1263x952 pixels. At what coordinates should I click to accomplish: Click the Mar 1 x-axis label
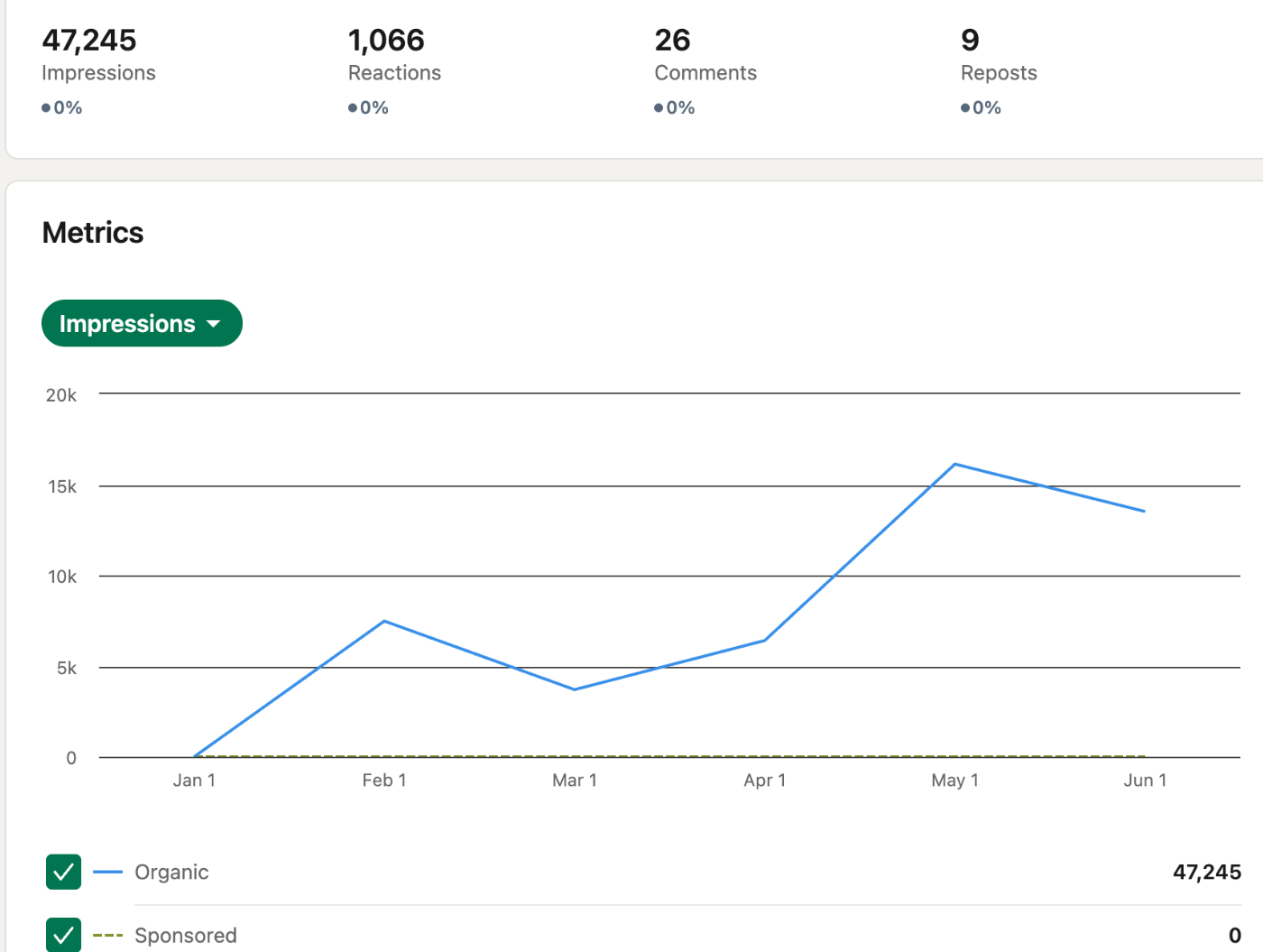[575, 781]
